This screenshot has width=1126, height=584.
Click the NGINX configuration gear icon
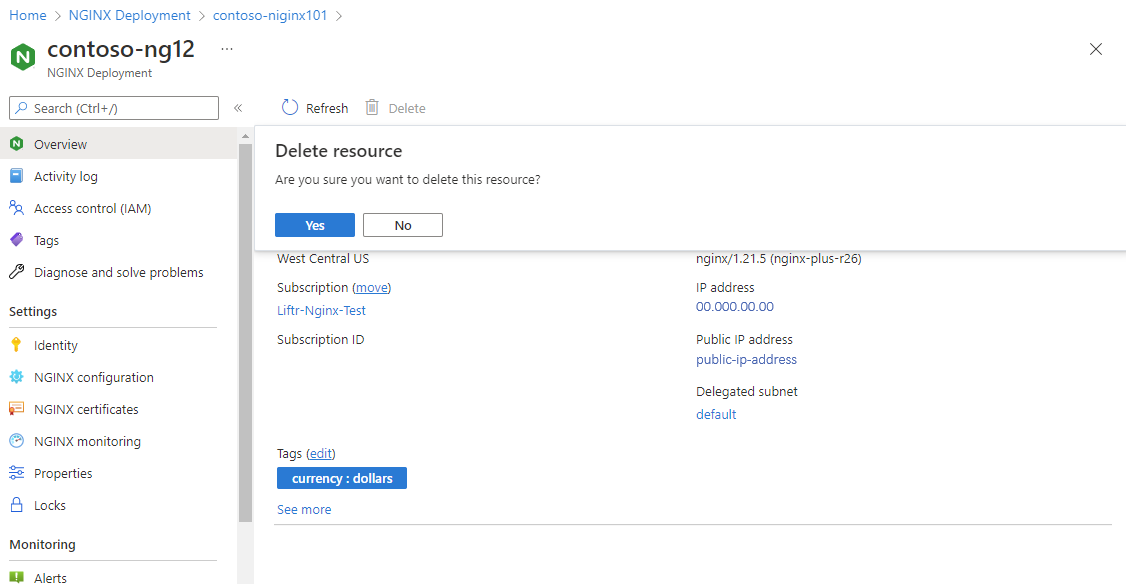tap(17, 377)
